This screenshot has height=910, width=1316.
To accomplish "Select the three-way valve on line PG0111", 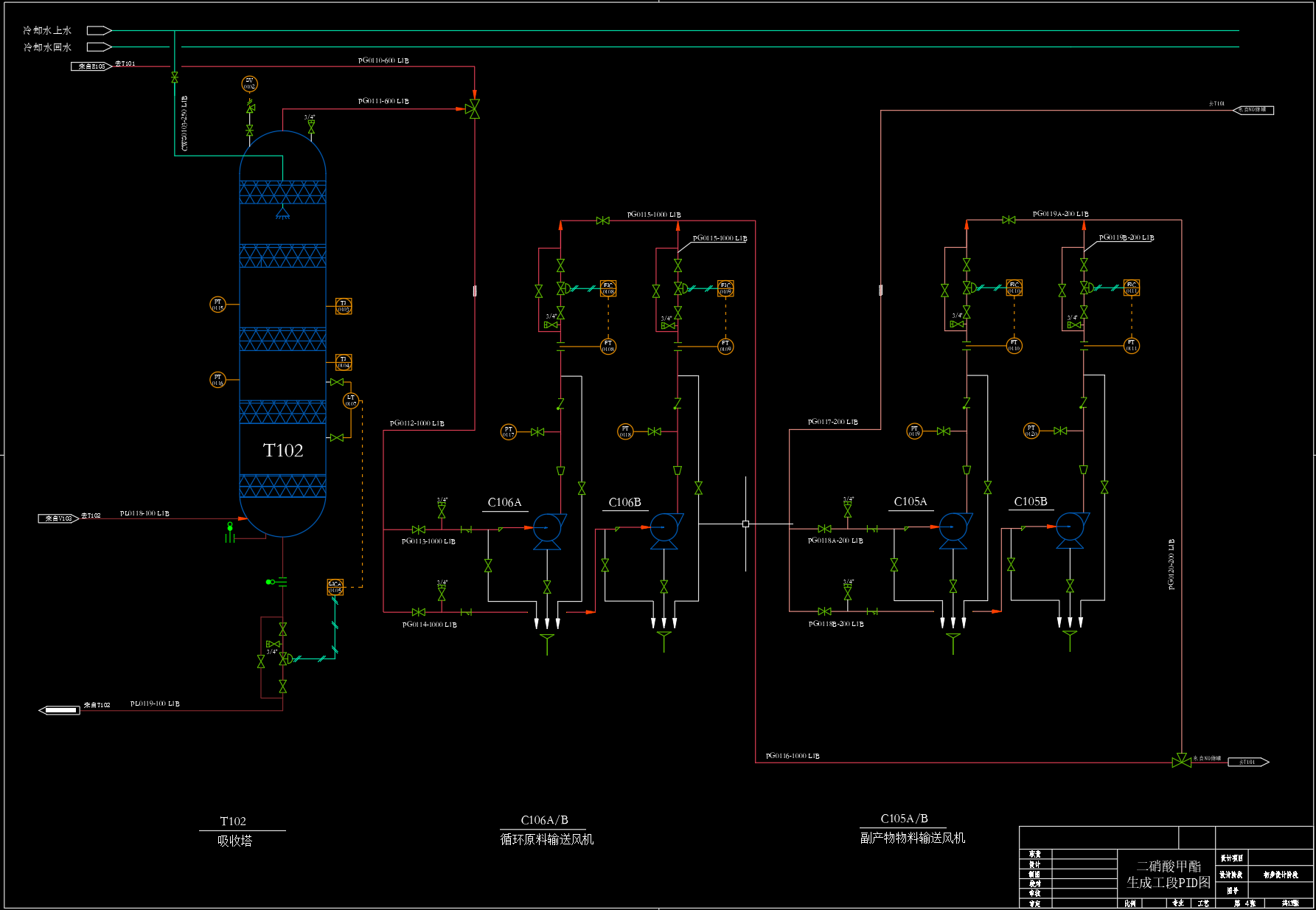I will point(474,109).
